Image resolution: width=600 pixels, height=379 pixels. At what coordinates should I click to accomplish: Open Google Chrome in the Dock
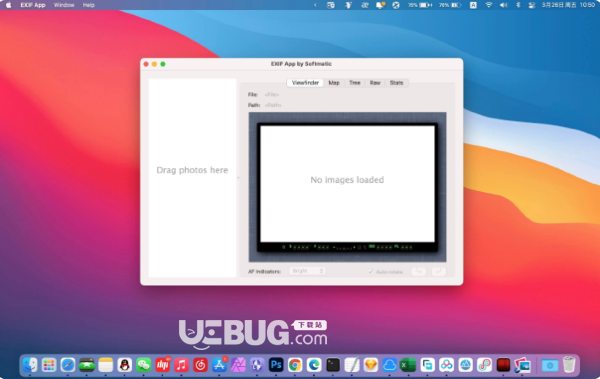tap(295, 365)
